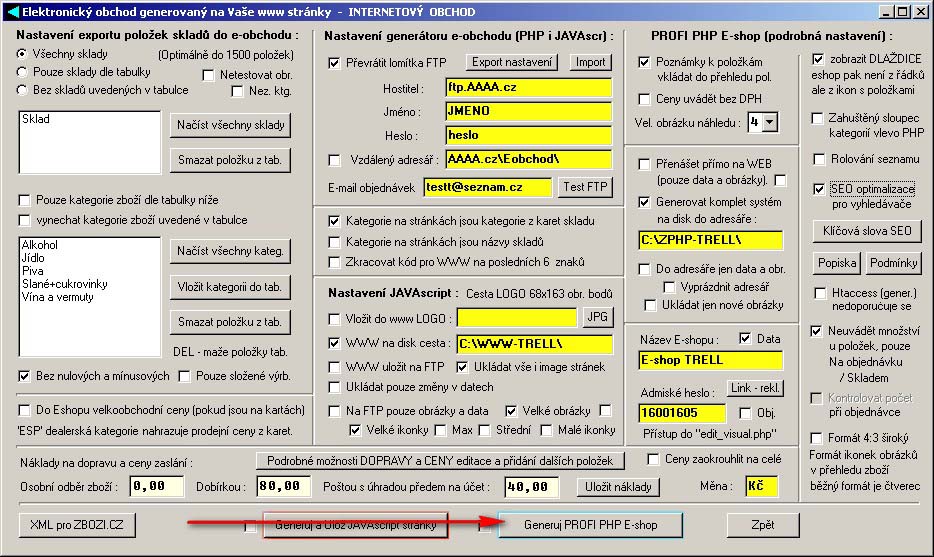Click the 'Import' button
This screenshot has width=934, height=557.
pyautogui.click(x=590, y=62)
